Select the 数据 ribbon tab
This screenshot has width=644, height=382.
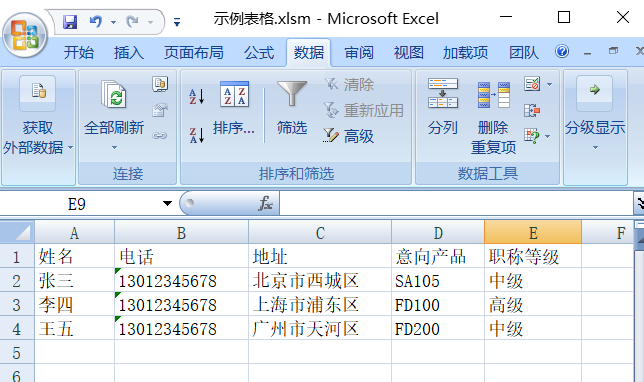point(308,53)
